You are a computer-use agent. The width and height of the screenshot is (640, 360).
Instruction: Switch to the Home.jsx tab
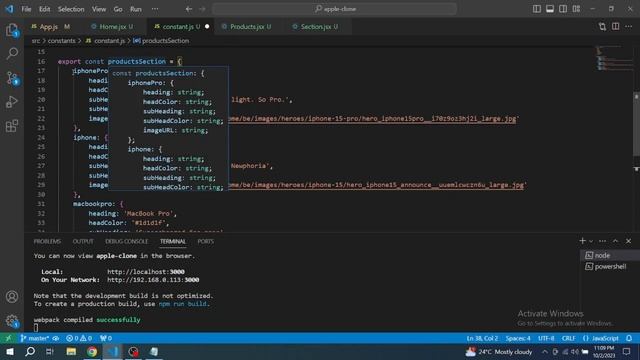116,27
